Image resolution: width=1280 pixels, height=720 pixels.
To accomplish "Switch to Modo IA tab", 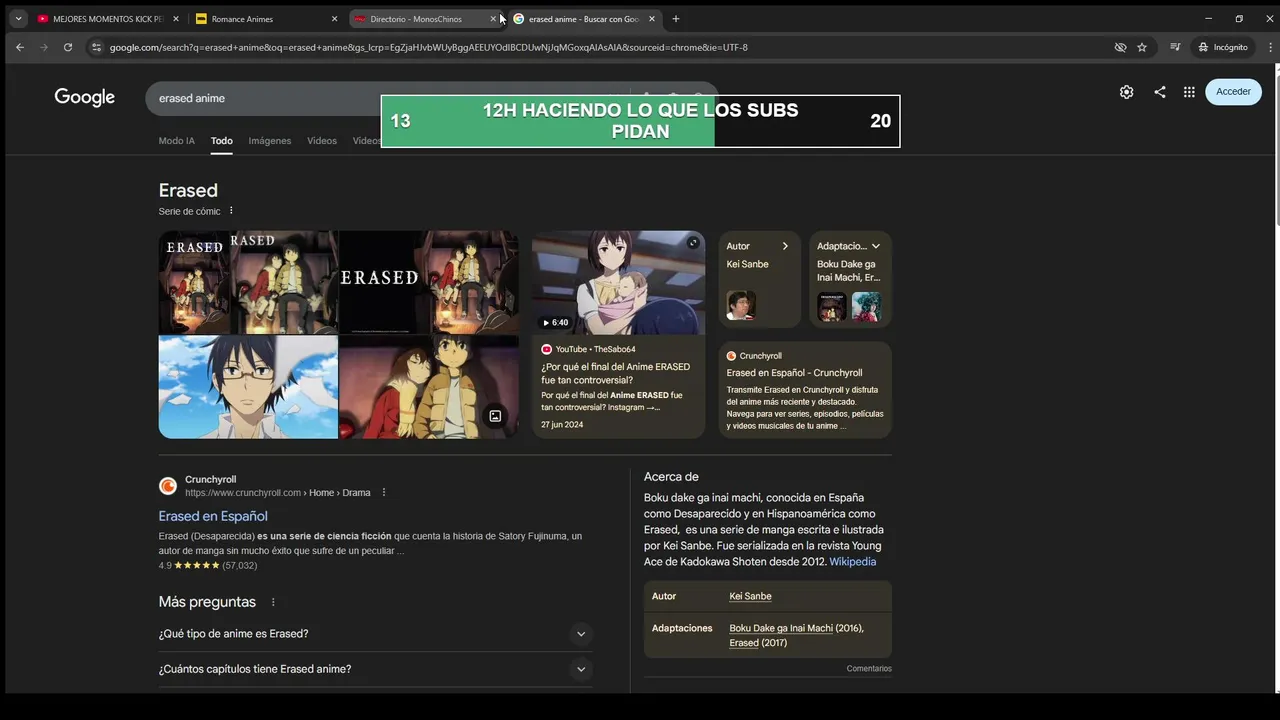I will (177, 141).
